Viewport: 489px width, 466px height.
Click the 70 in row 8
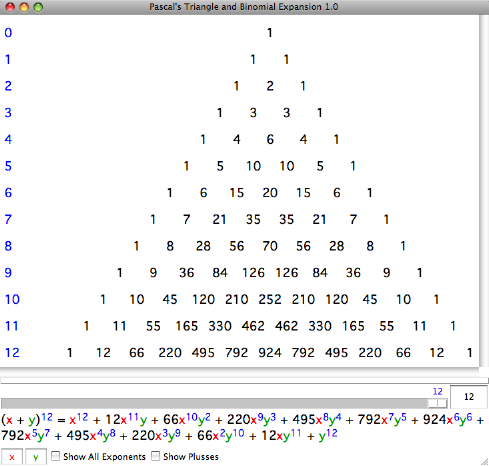click(x=270, y=246)
